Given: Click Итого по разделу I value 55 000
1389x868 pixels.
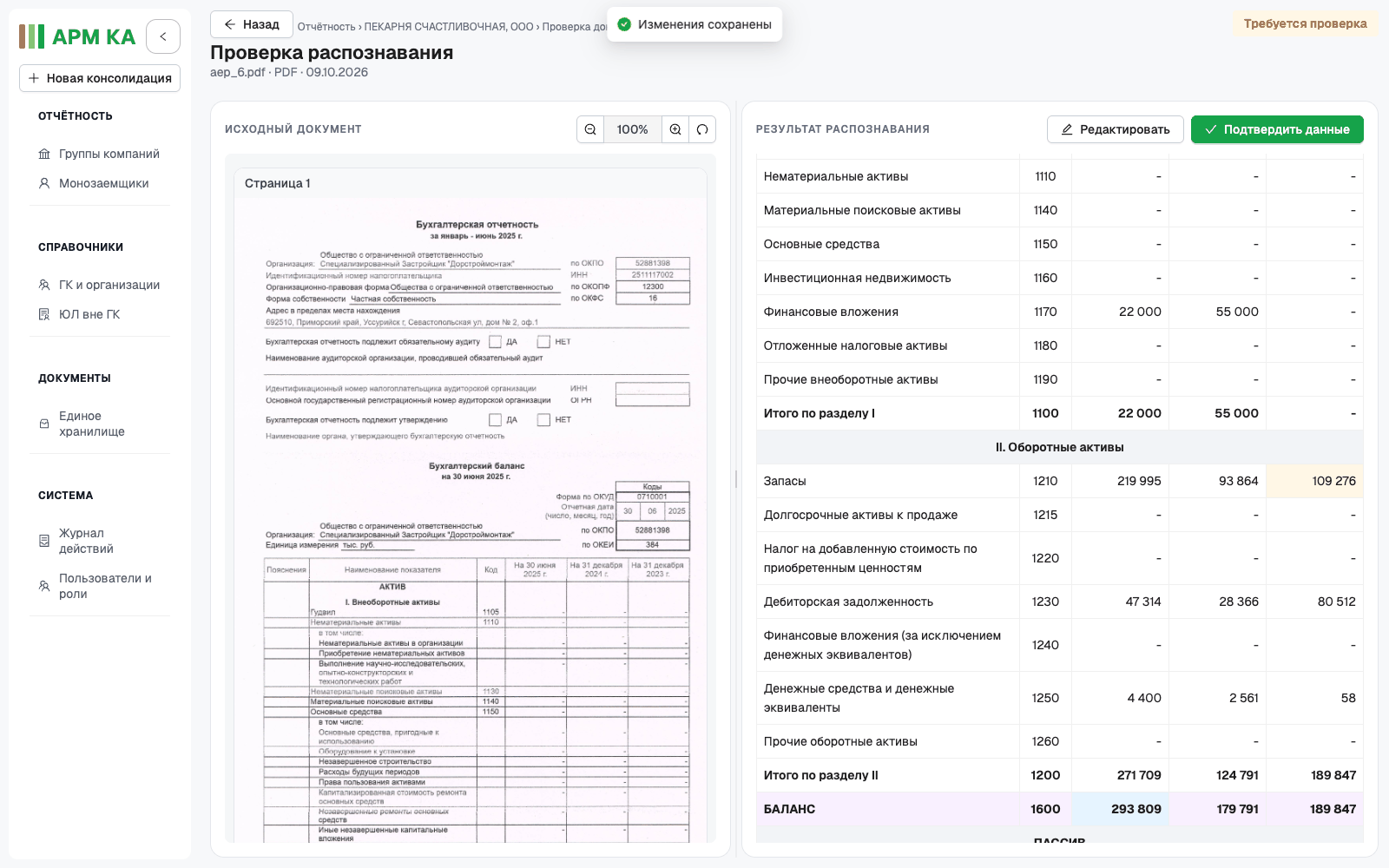Looking at the screenshot, I should pyautogui.click(x=1217, y=413).
